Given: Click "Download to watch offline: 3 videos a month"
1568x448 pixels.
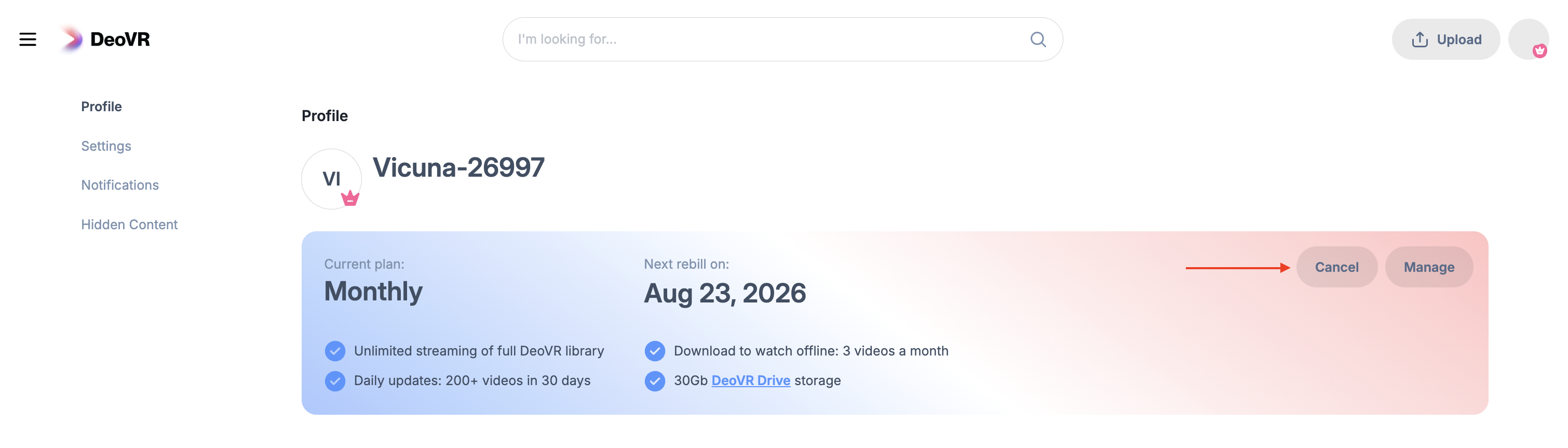Looking at the screenshot, I should [811, 352].
